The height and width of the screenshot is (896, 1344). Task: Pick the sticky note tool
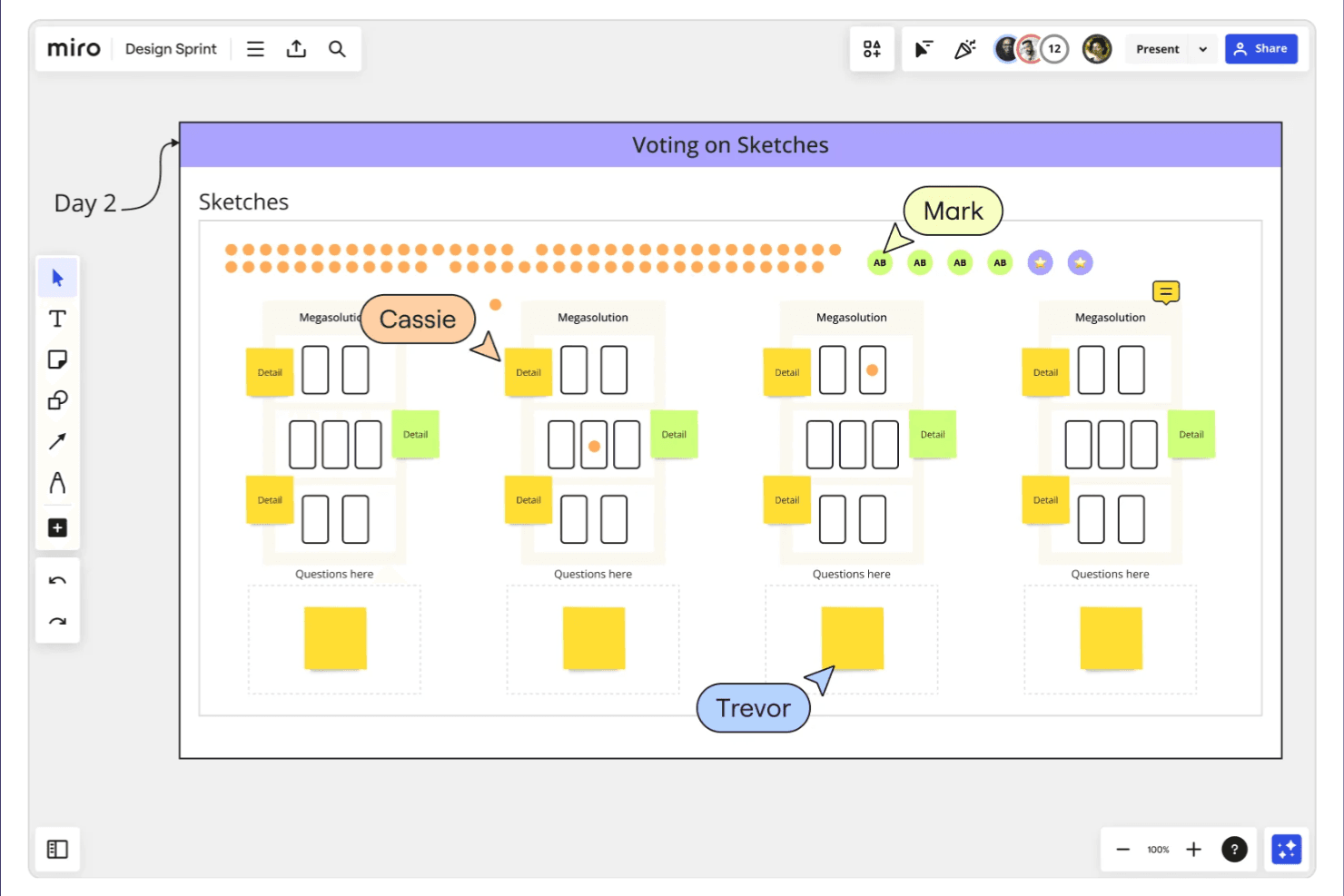[57, 359]
